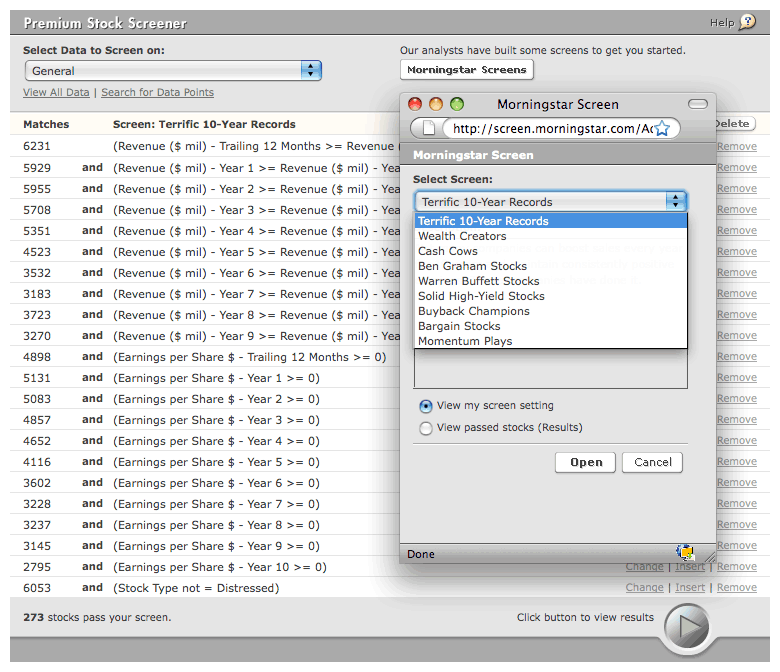Click the match count 6231

(37, 146)
